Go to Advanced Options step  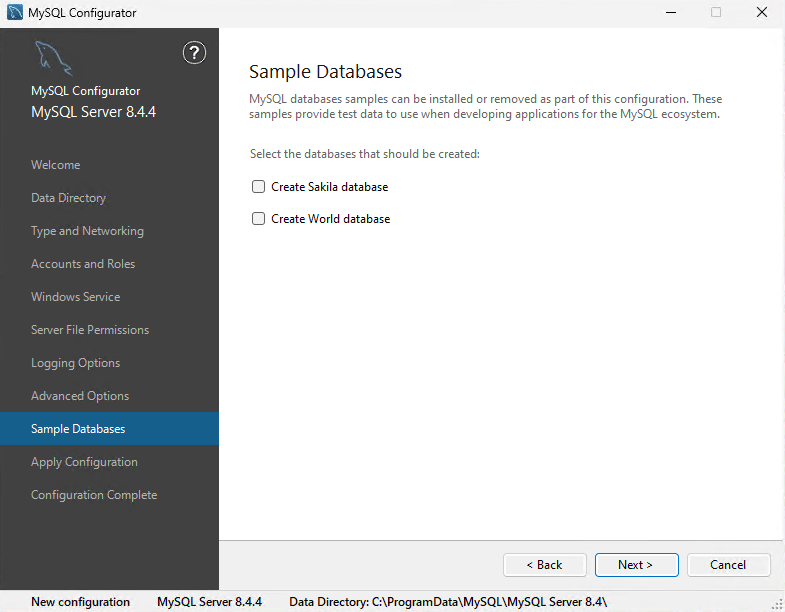(80, 396)
